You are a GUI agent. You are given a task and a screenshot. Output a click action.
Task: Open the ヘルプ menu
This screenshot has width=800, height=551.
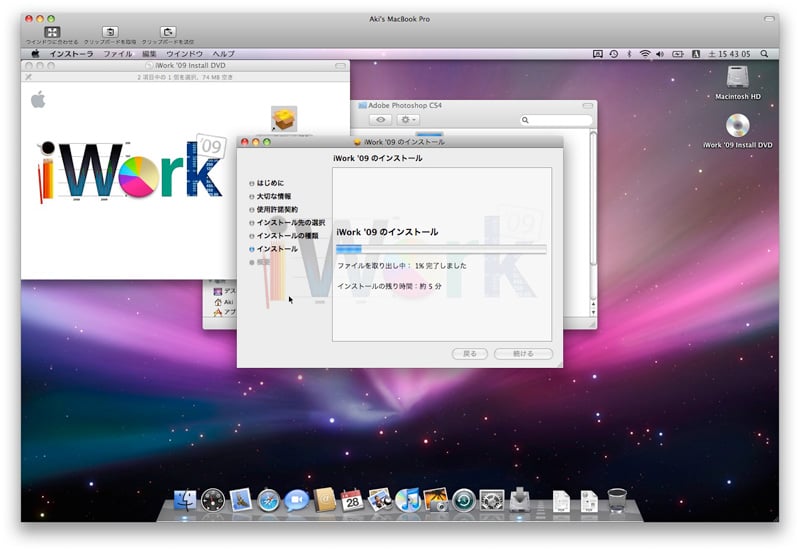click(223, 54)
